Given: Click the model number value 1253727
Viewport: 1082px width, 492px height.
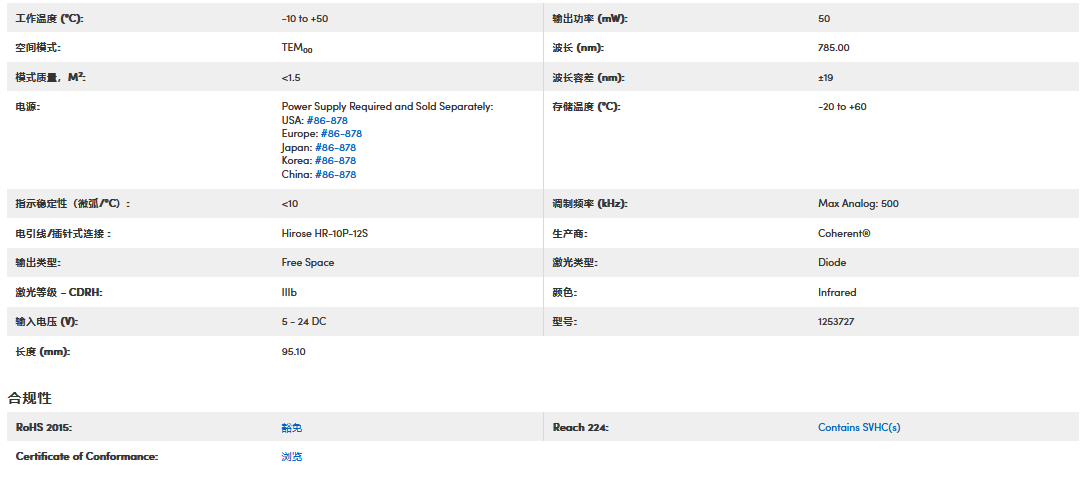Looking at the screenshot, I should pos(835,322).
